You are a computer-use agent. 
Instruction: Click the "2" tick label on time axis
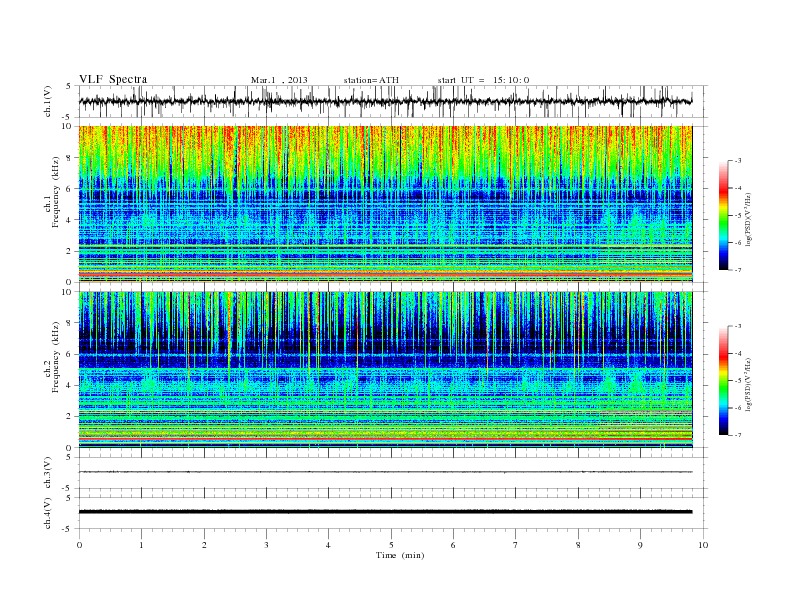click(204, 545)
